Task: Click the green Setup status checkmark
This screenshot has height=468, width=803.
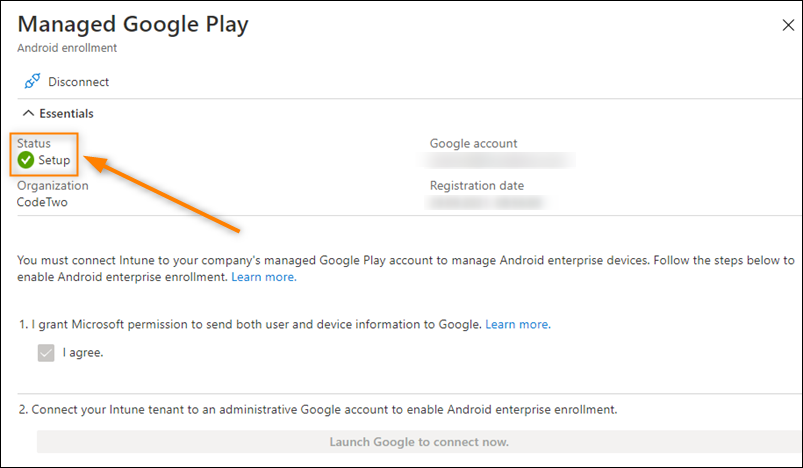Action: click(26, 160)
